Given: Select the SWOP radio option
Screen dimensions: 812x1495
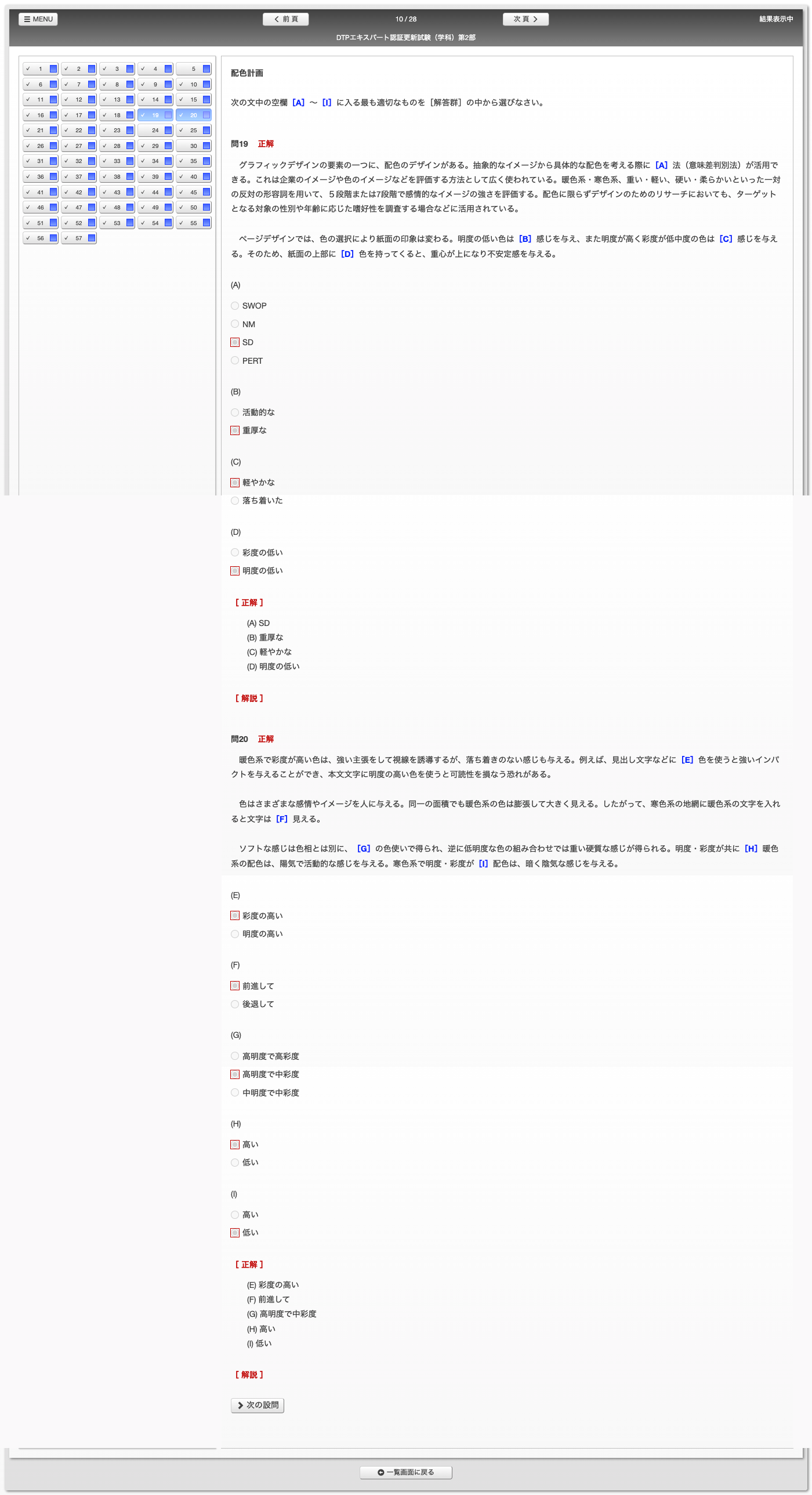Looking at the screenshot, I should click(235, 306).
